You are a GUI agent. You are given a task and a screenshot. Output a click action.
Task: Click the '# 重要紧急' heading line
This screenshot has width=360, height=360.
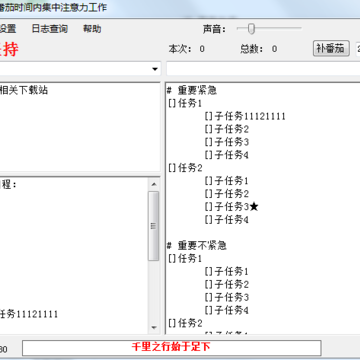[192, 90]
